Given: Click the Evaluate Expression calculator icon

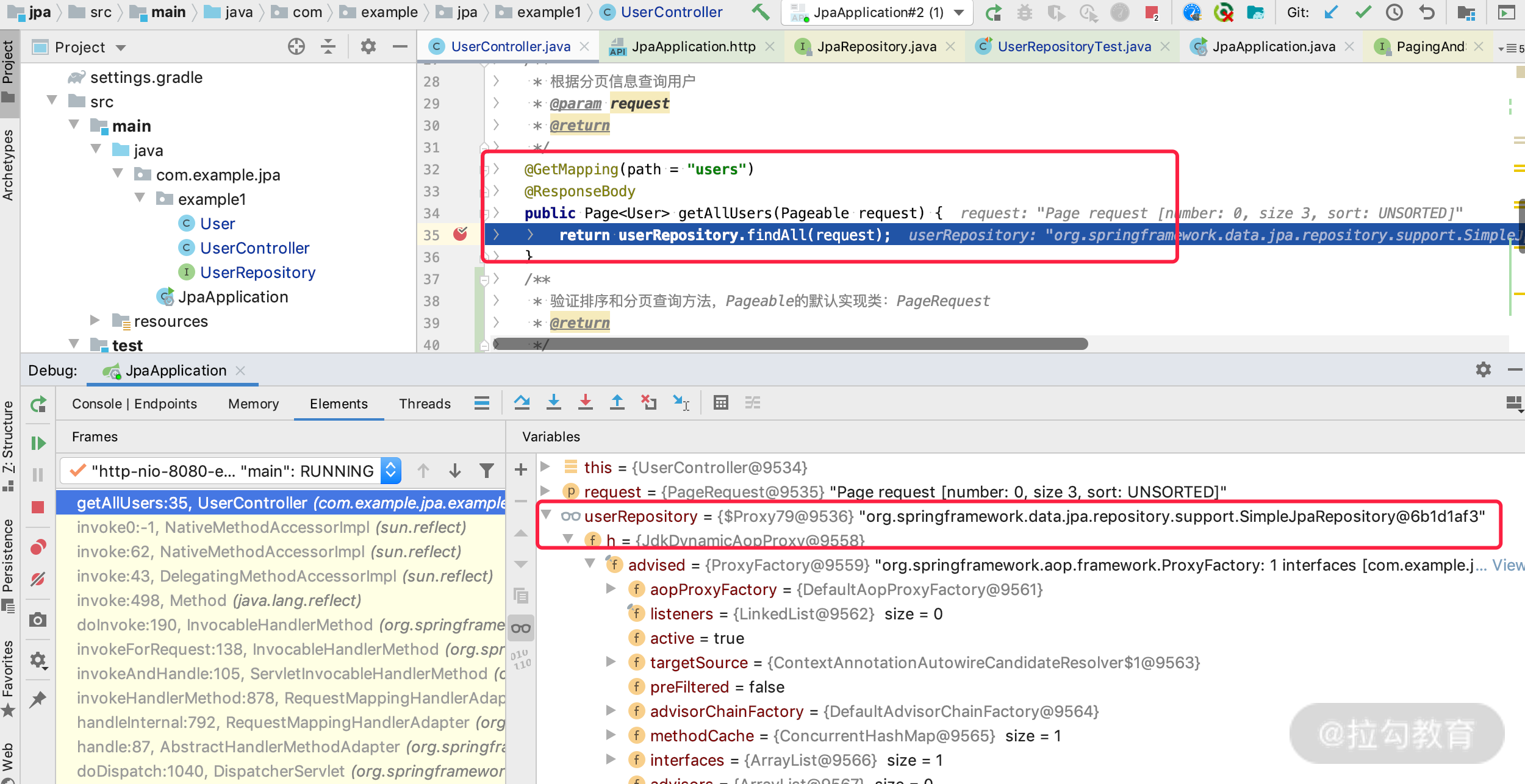Looking at the screenshot, I should (x=720, y=402).
